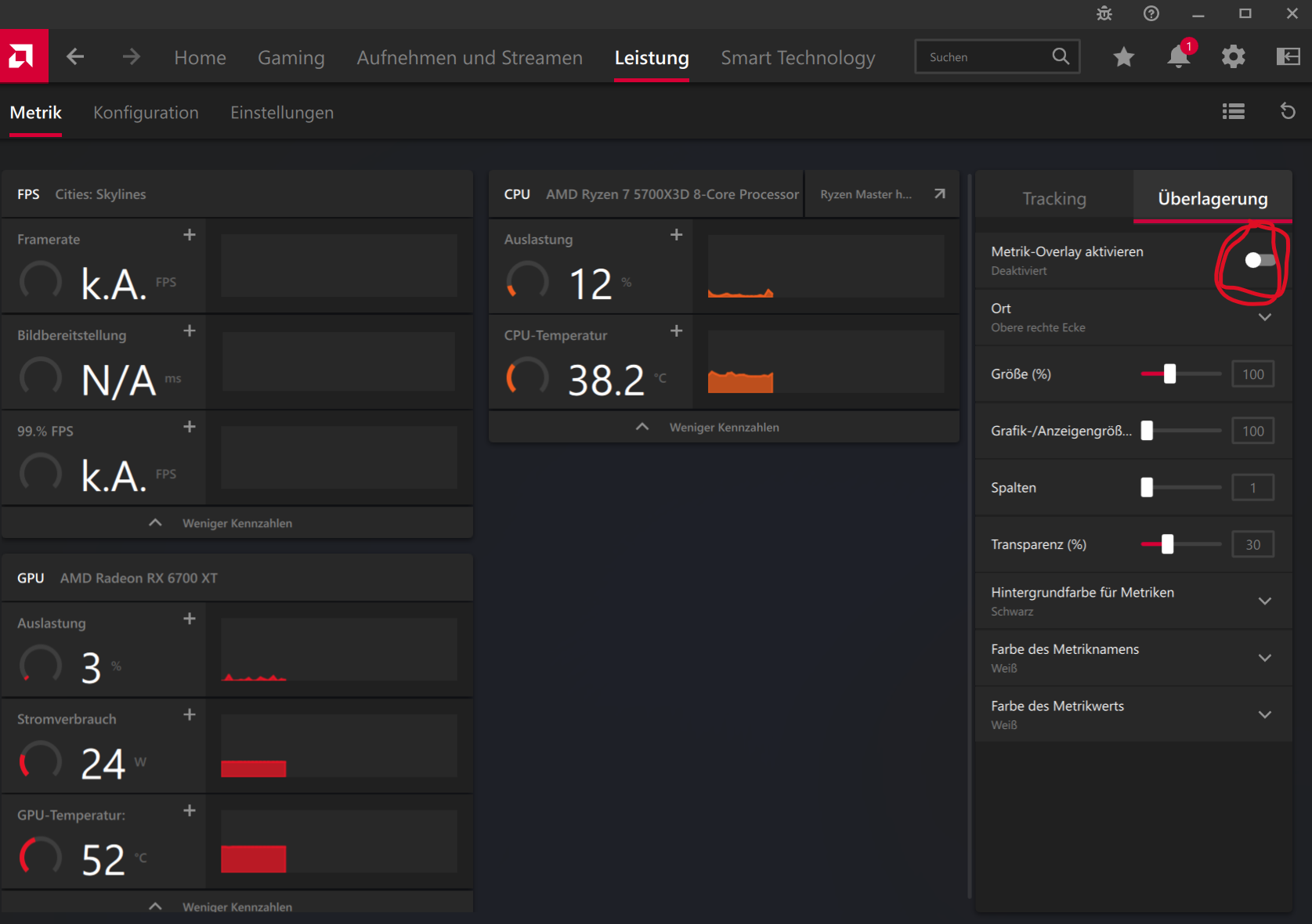Click the reset metrics icon

(x=1288, y=111)
